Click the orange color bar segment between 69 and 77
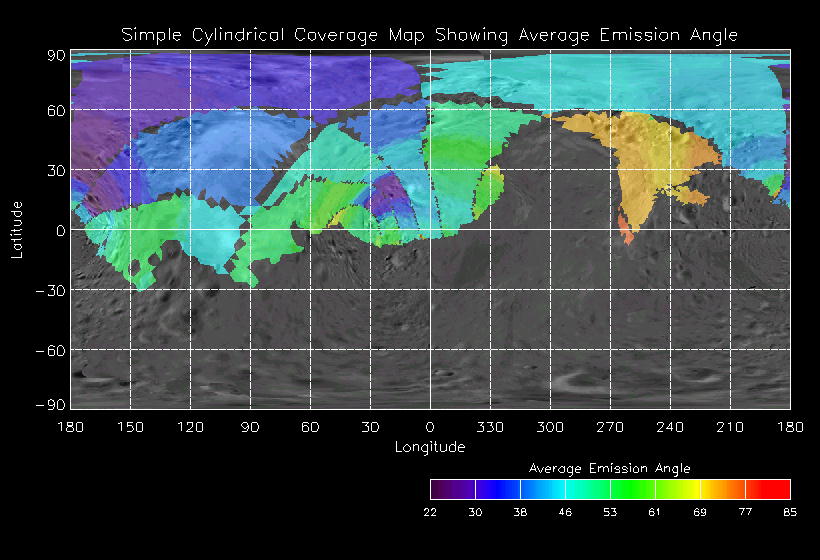This screenshot has height=560, width=820. [723, 489]
